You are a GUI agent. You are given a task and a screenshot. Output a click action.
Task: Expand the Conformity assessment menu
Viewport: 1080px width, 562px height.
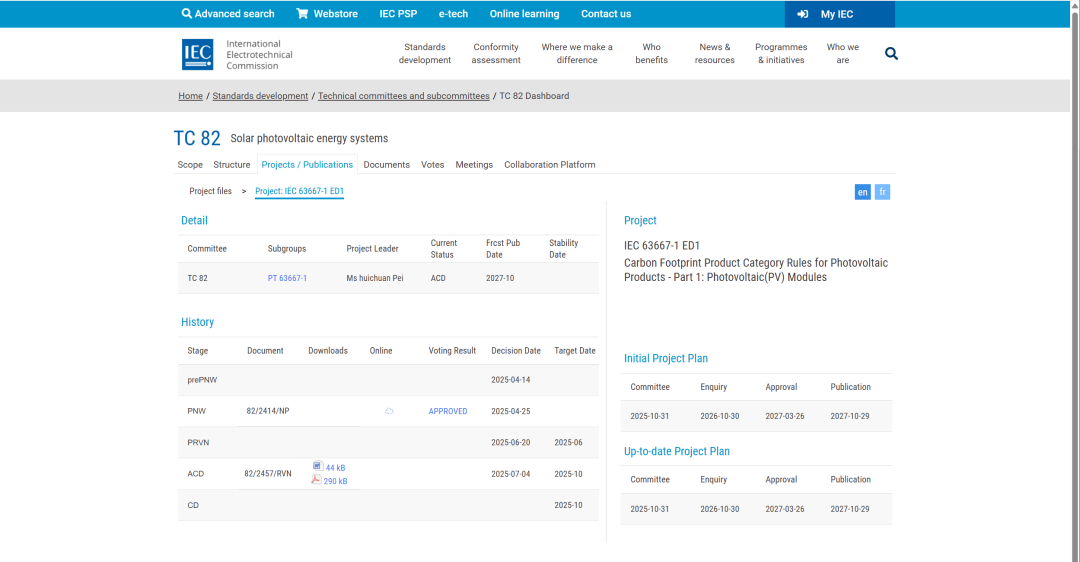[496, 54]
